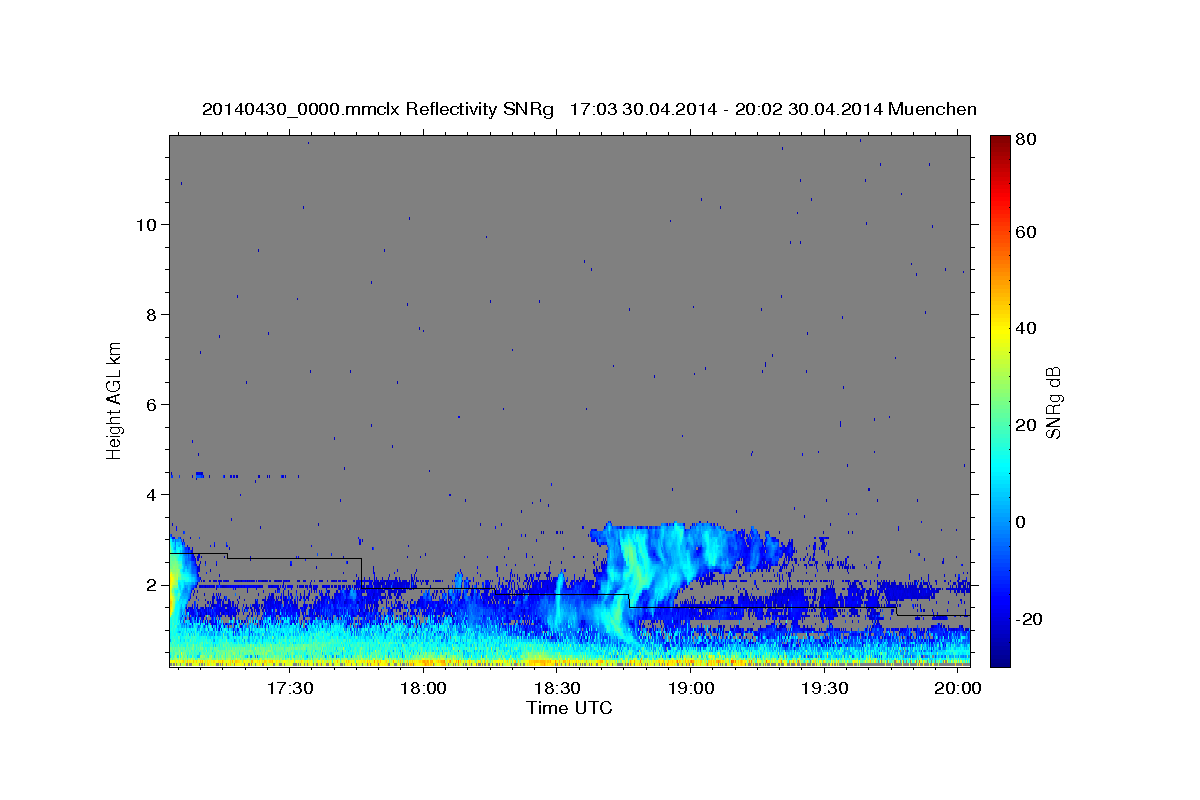This screenshot has height=800, width=1200.
Task: Click the height tick label 4
Action: [150, 495]
